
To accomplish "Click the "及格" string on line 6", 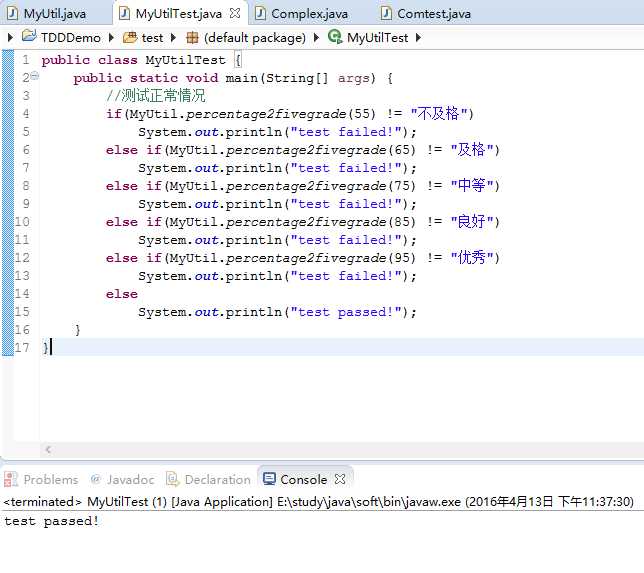I will (x=471, y=149).
